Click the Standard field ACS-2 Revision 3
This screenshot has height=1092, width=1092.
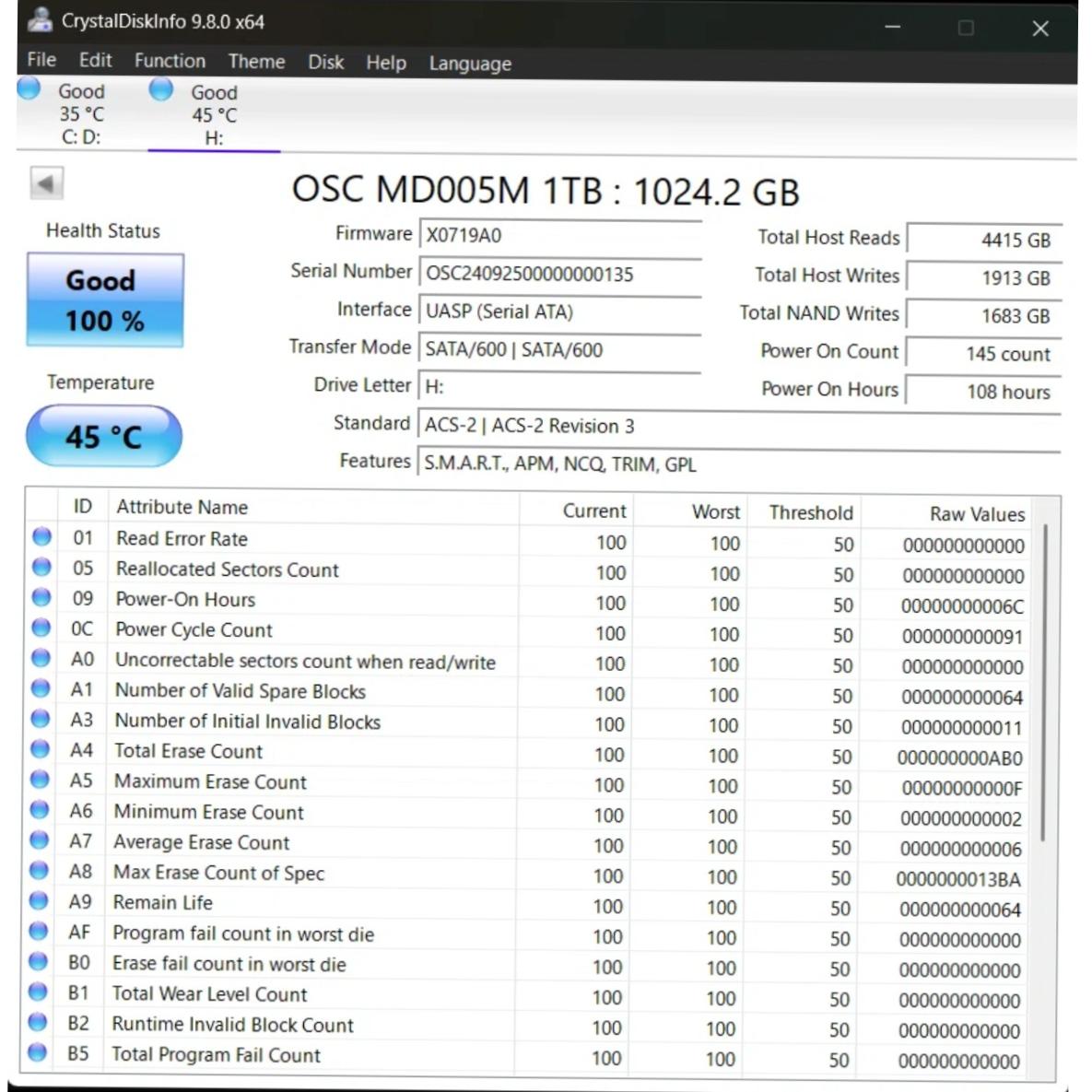coord(739,426)
